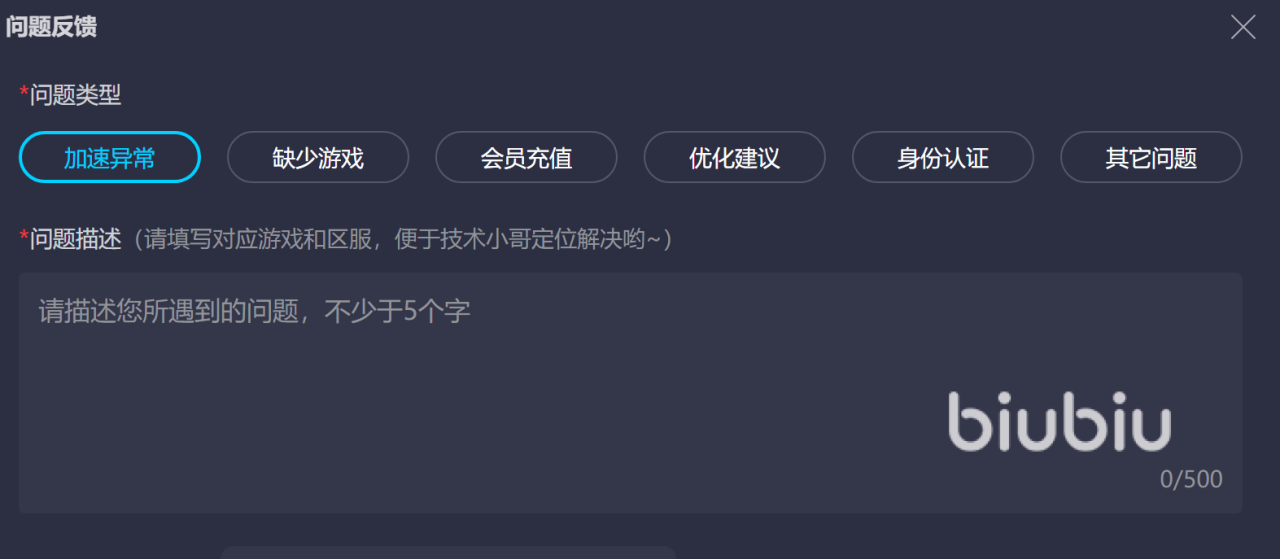Viewport: 1280px width, 559px height.
Task: Select 优化建议 feedback type
Action: [x=734, y=157]
